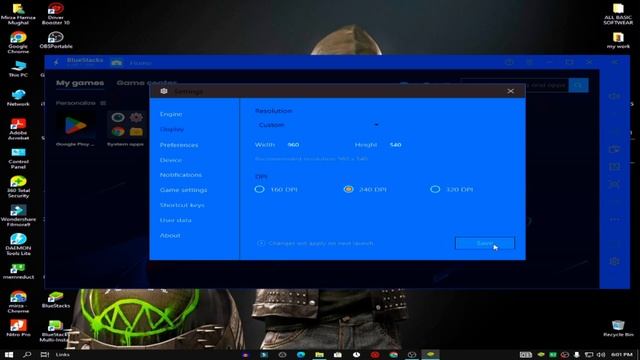
Task: Open Nitro Pro desktop icon
Action: 18,328
